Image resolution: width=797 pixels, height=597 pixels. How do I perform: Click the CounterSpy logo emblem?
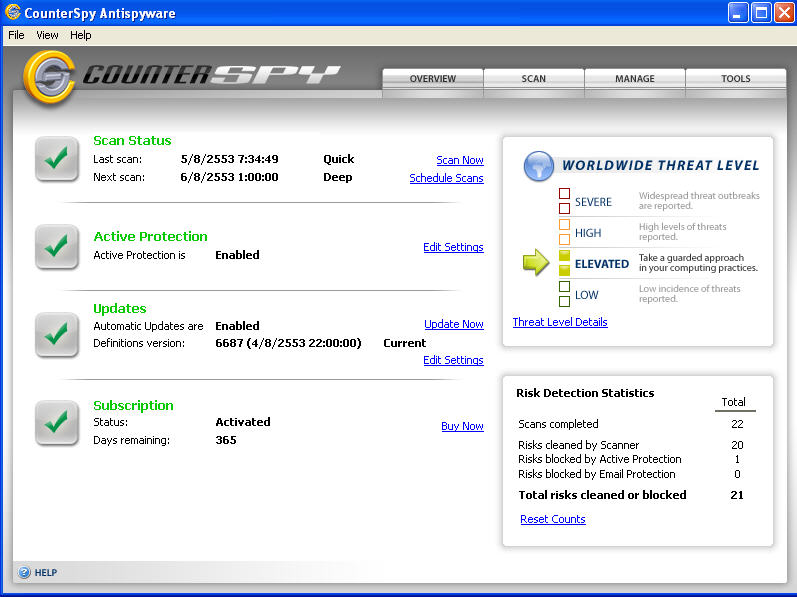pyautogui.click(x=49, y=77)
